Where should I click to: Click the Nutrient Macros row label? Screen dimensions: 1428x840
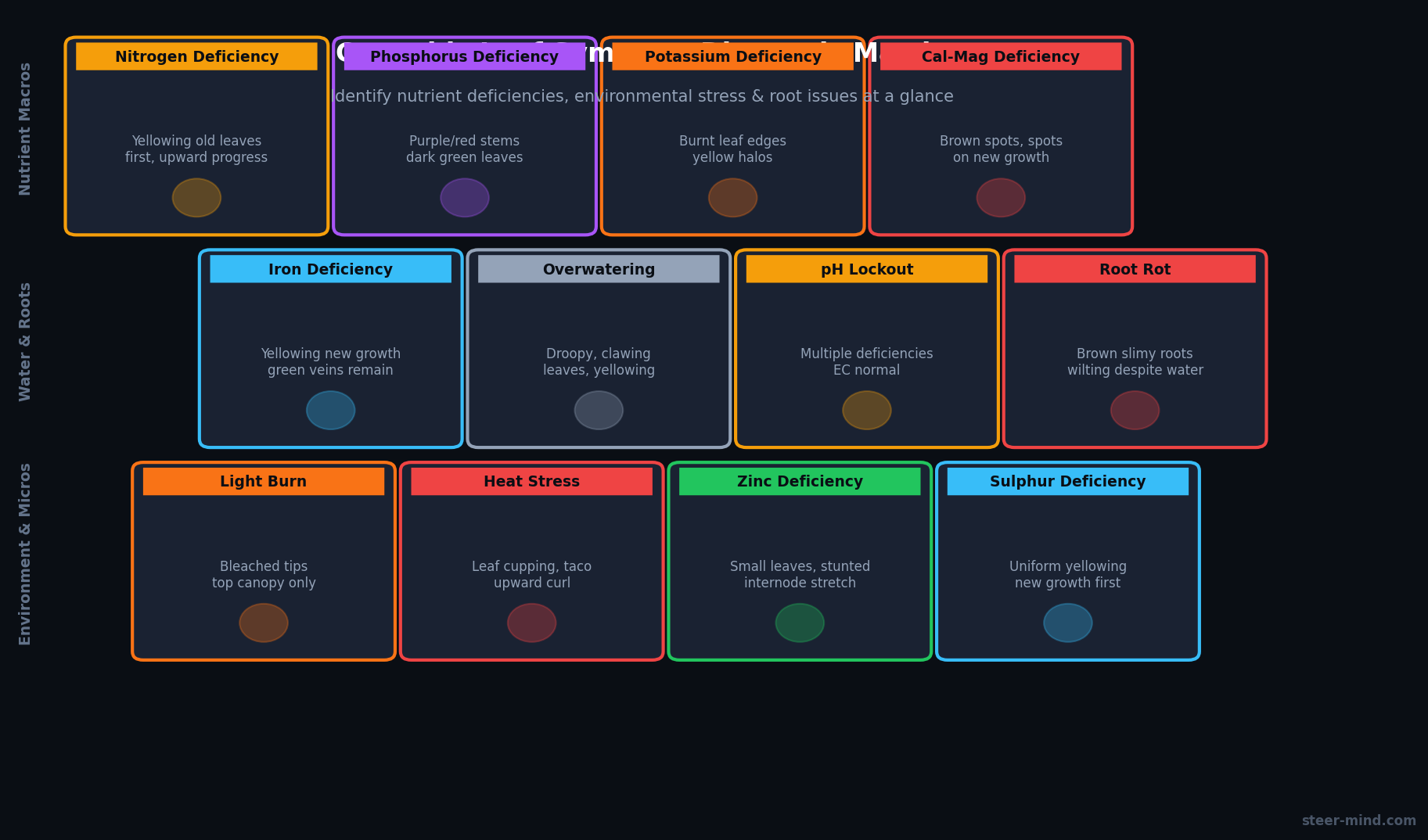click(25, 129)
